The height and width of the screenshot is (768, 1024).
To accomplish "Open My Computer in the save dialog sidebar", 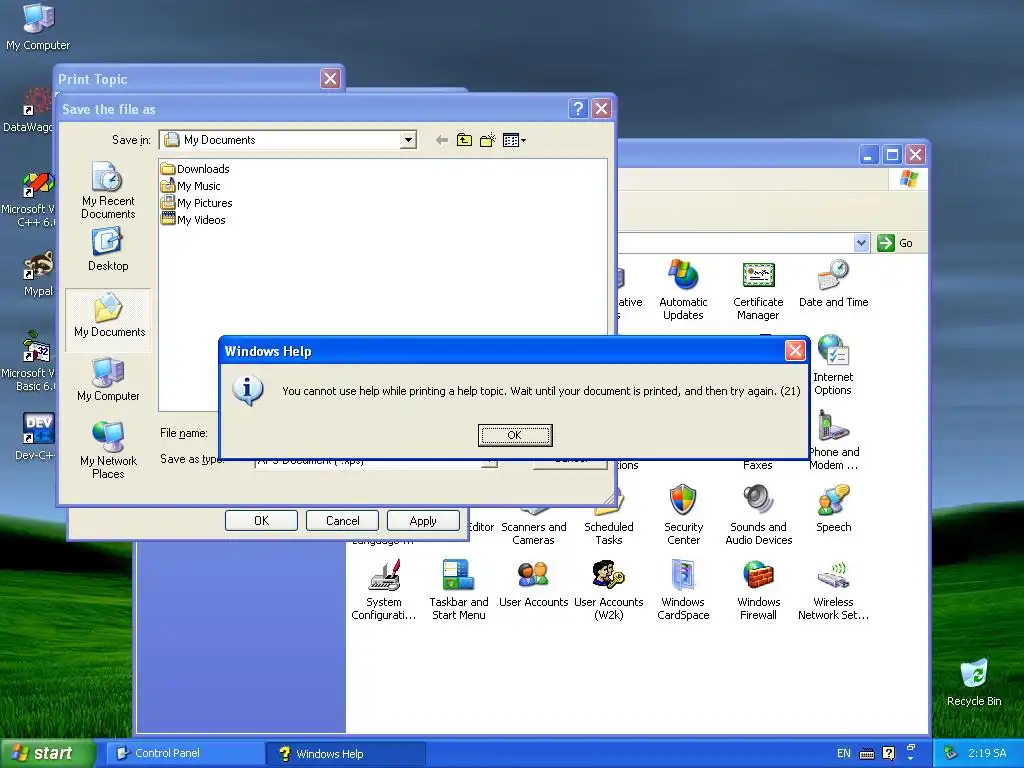I will 108,379.
